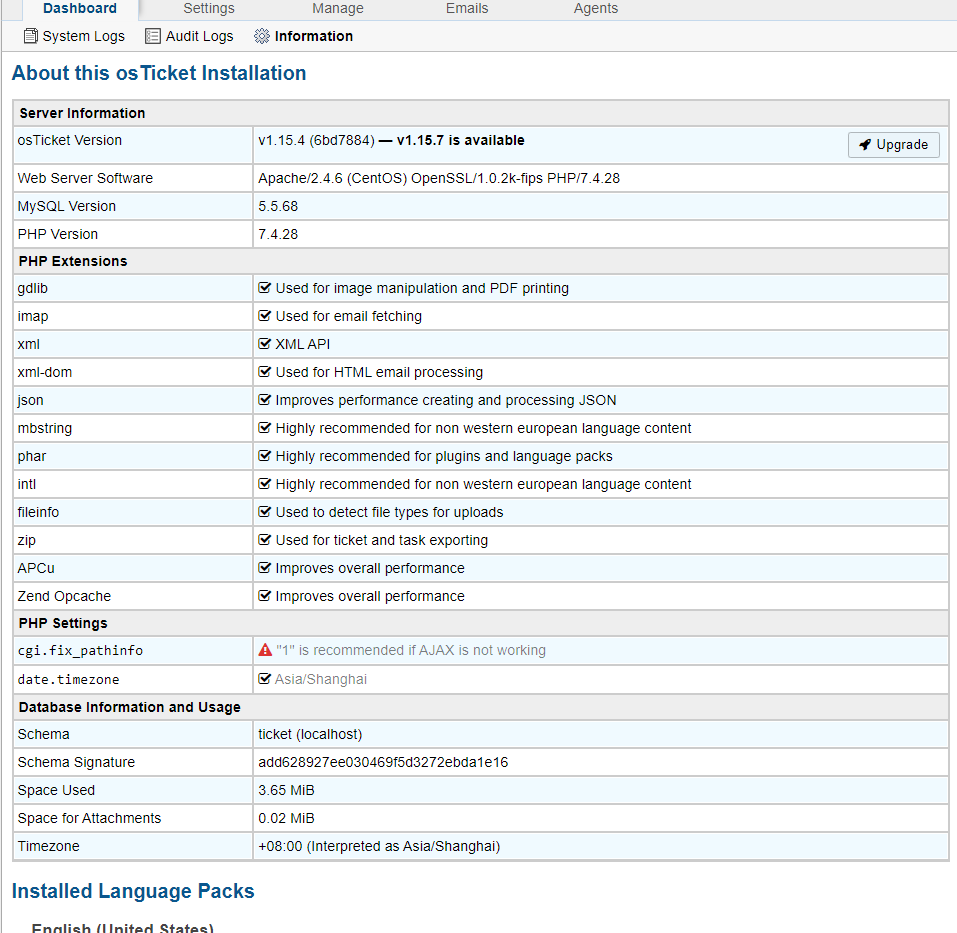Click the check icon beside XML API
Screen dimensions: 957x933
coord(264,344)
